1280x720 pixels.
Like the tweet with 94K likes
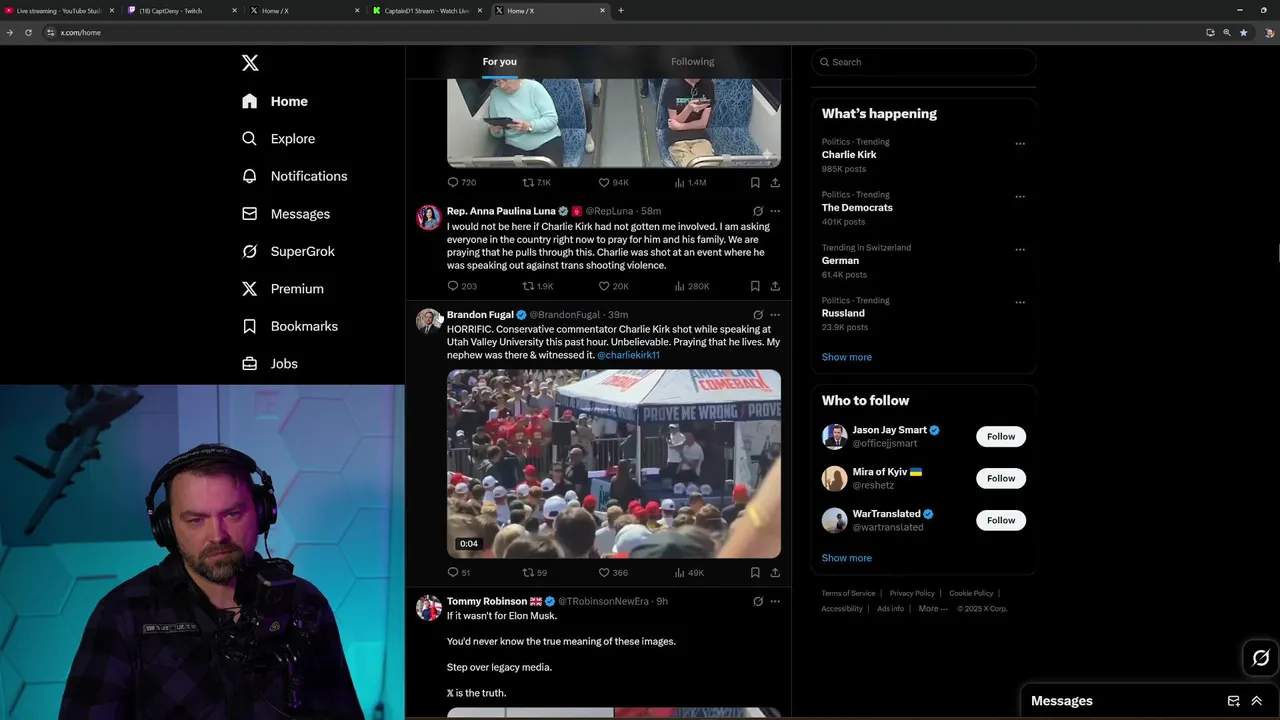pyautogui.click(x=613, y=183)
